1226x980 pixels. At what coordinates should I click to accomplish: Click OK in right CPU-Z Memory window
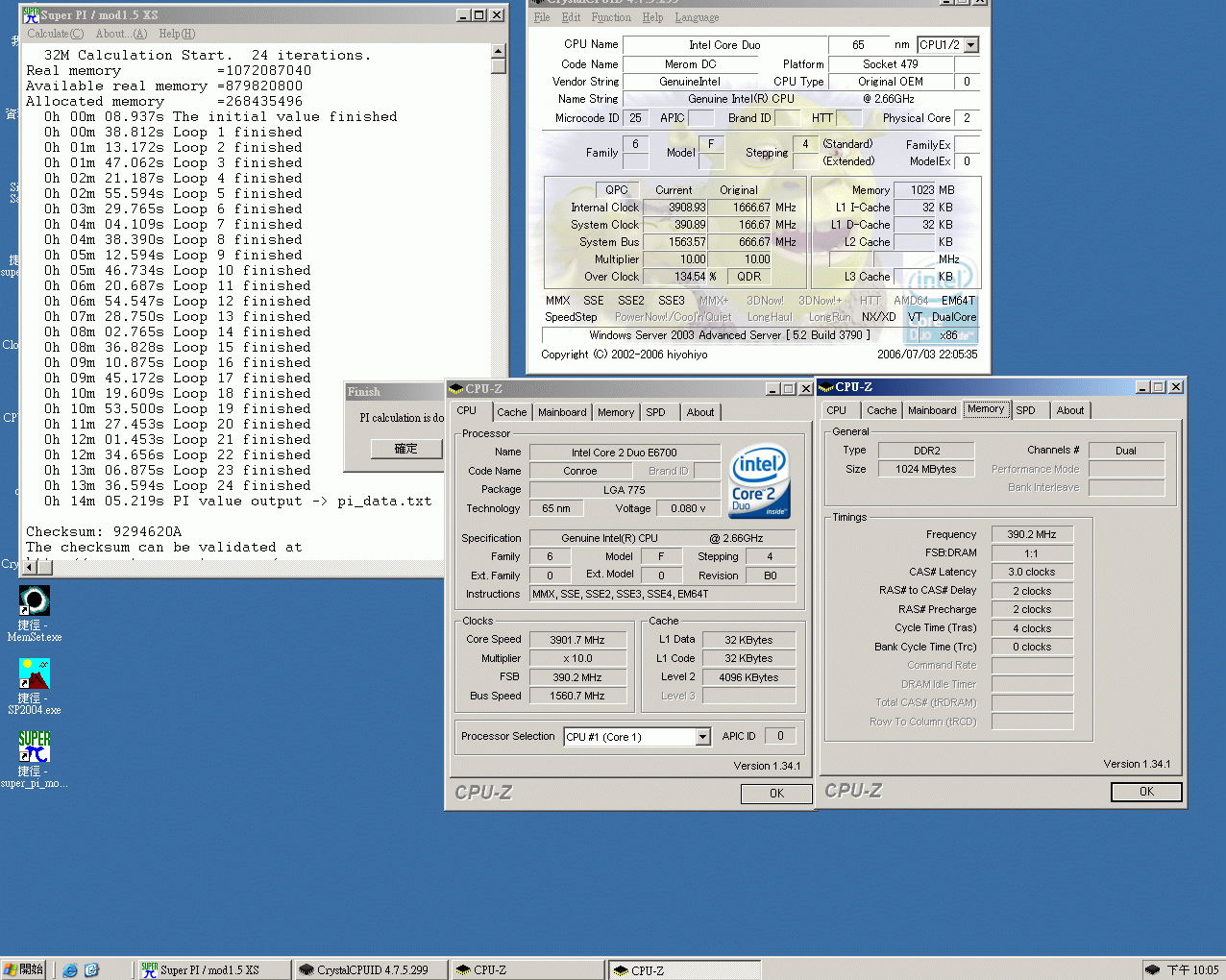(x=1146, y=792)
